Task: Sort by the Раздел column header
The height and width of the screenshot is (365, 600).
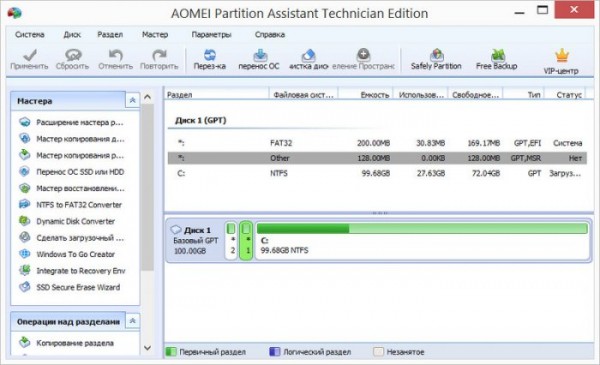Action: pyautogui.click(x=217, y=95)
